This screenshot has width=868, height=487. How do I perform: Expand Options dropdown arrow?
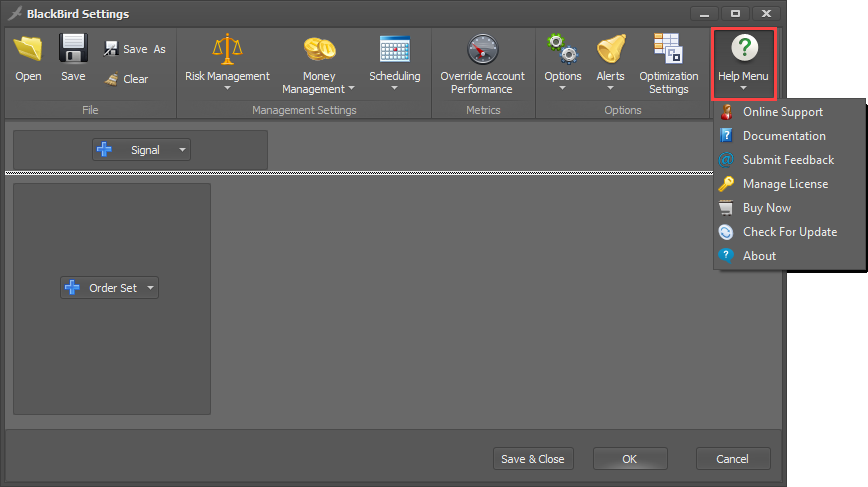[562, 88]
